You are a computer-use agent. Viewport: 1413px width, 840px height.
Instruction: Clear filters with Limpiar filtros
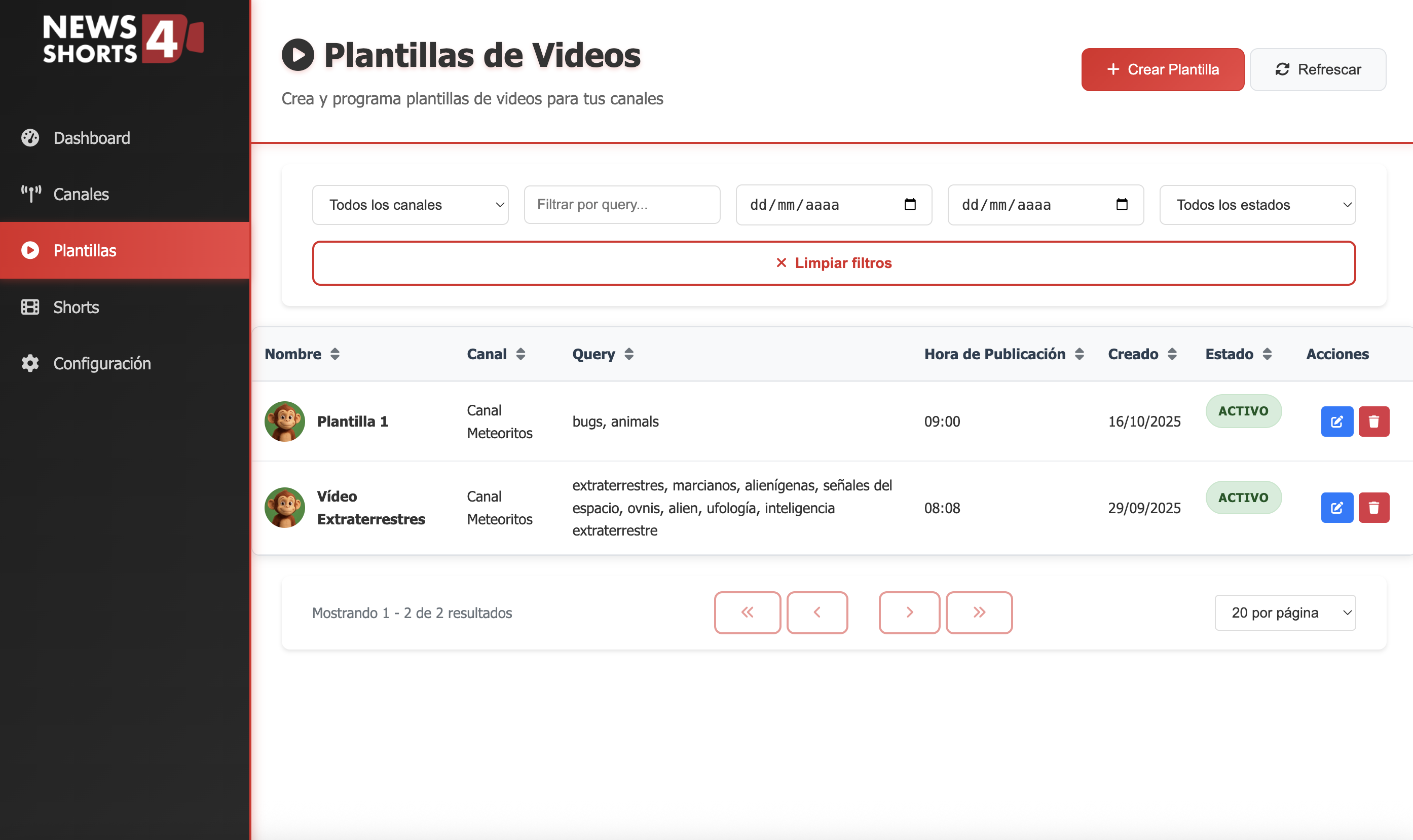point(833,262)
